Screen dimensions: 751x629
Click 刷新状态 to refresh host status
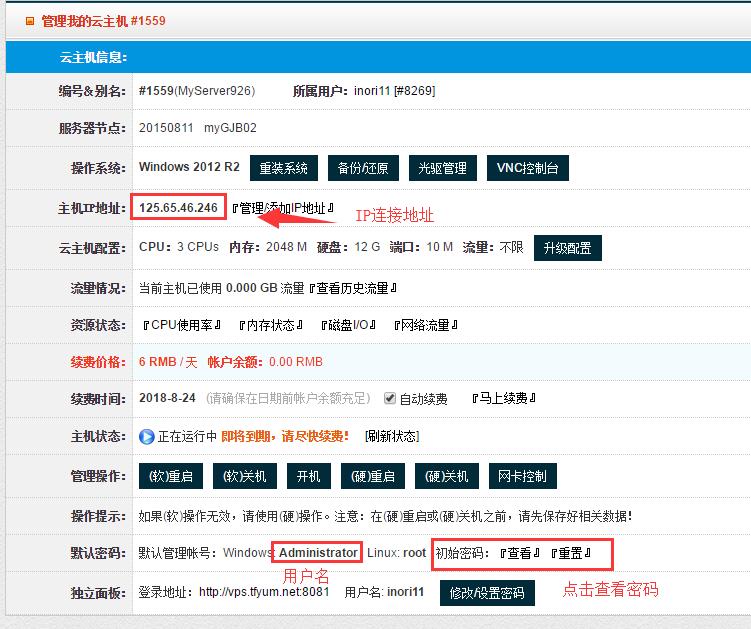(x=392, y=436)
